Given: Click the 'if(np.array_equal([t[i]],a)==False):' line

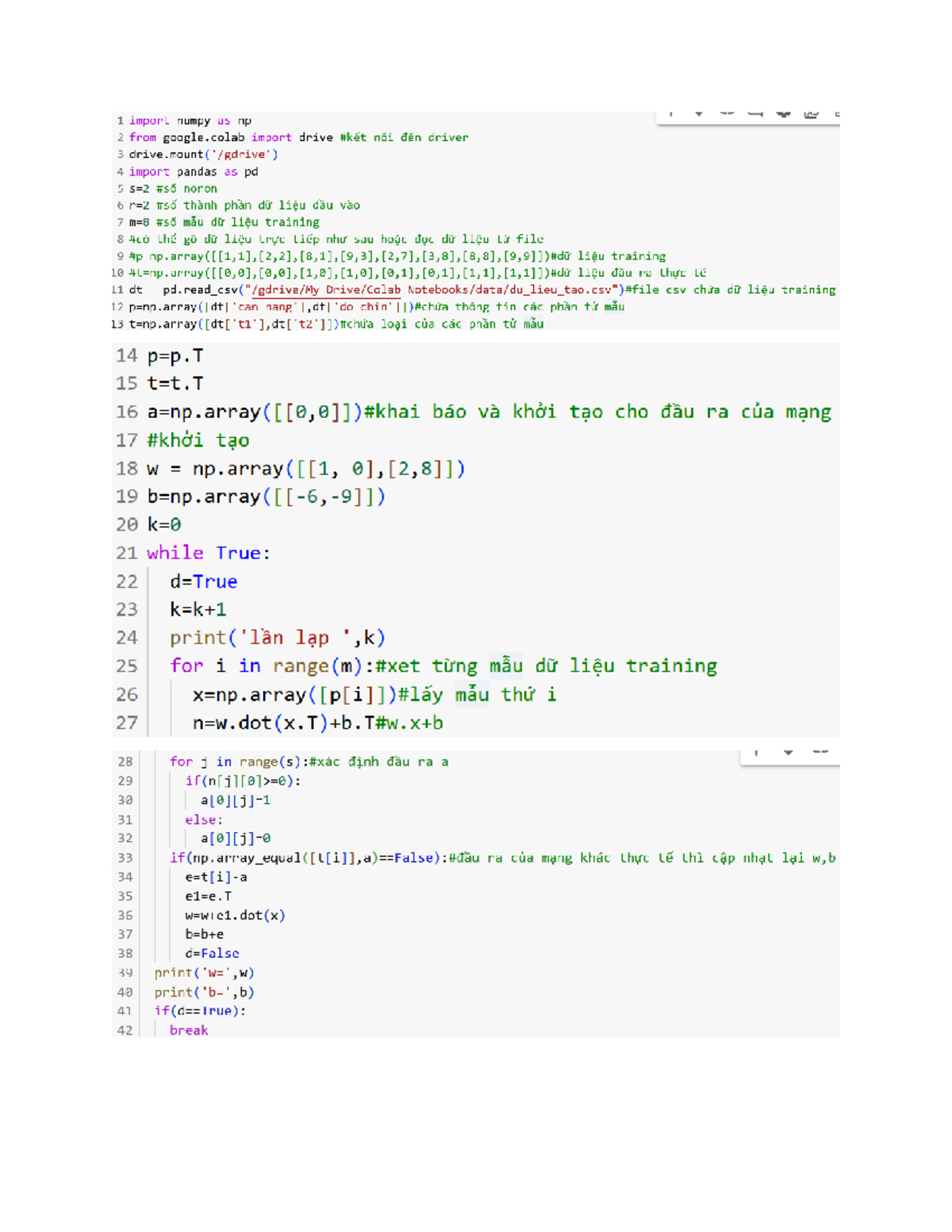Looking at the screenshot, I should click(x=503, y=858).
